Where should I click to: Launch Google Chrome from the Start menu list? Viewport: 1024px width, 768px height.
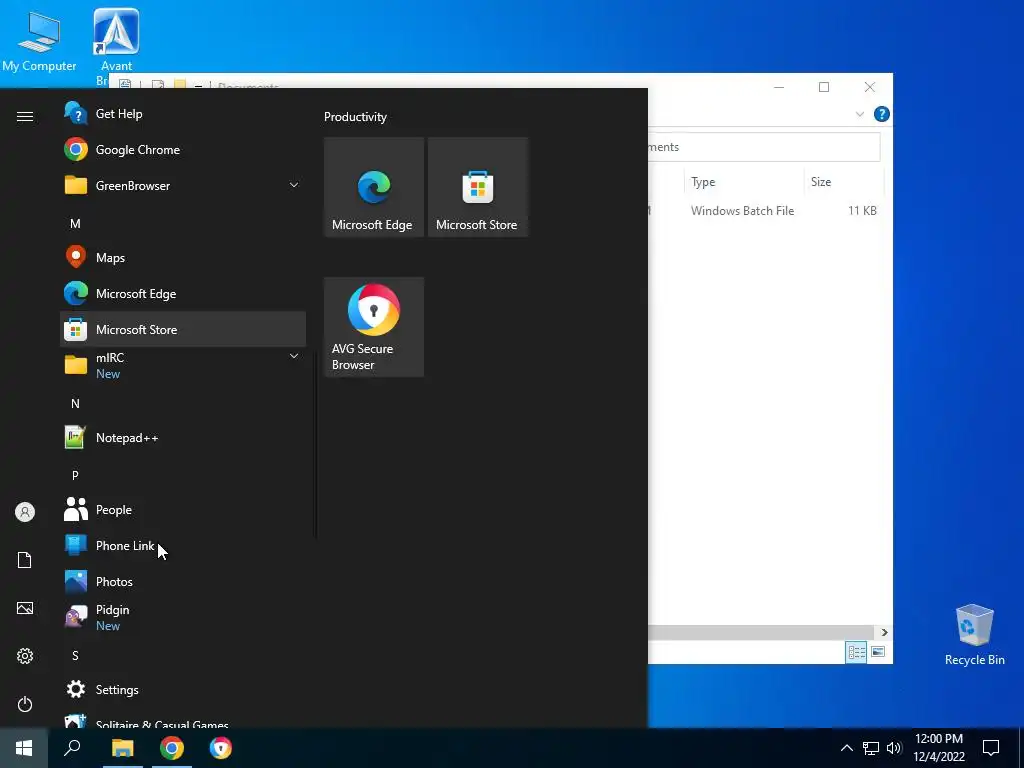click(x=183, y=150)
